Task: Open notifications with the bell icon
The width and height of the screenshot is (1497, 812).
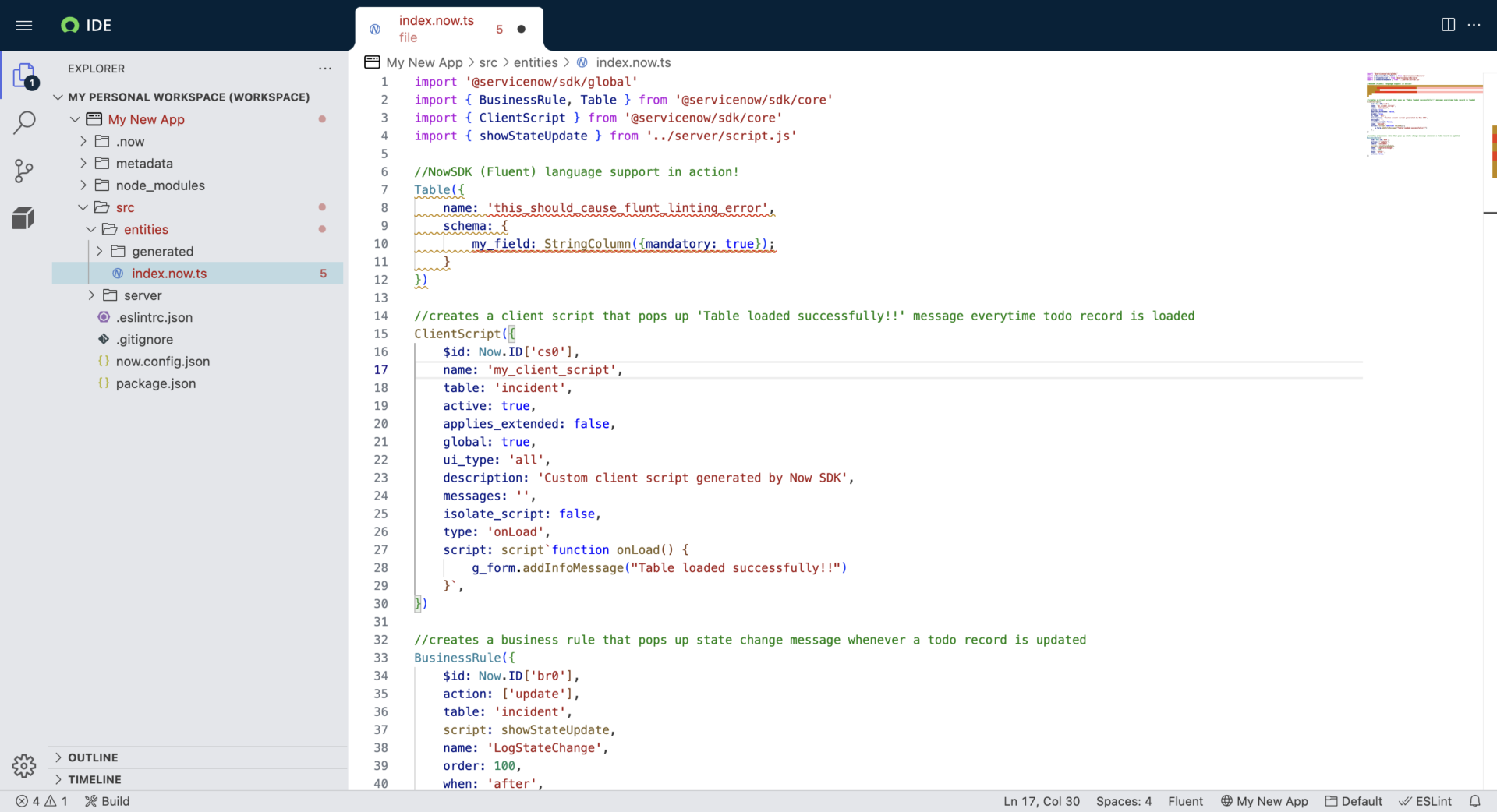Action: tap(1476, 801)
